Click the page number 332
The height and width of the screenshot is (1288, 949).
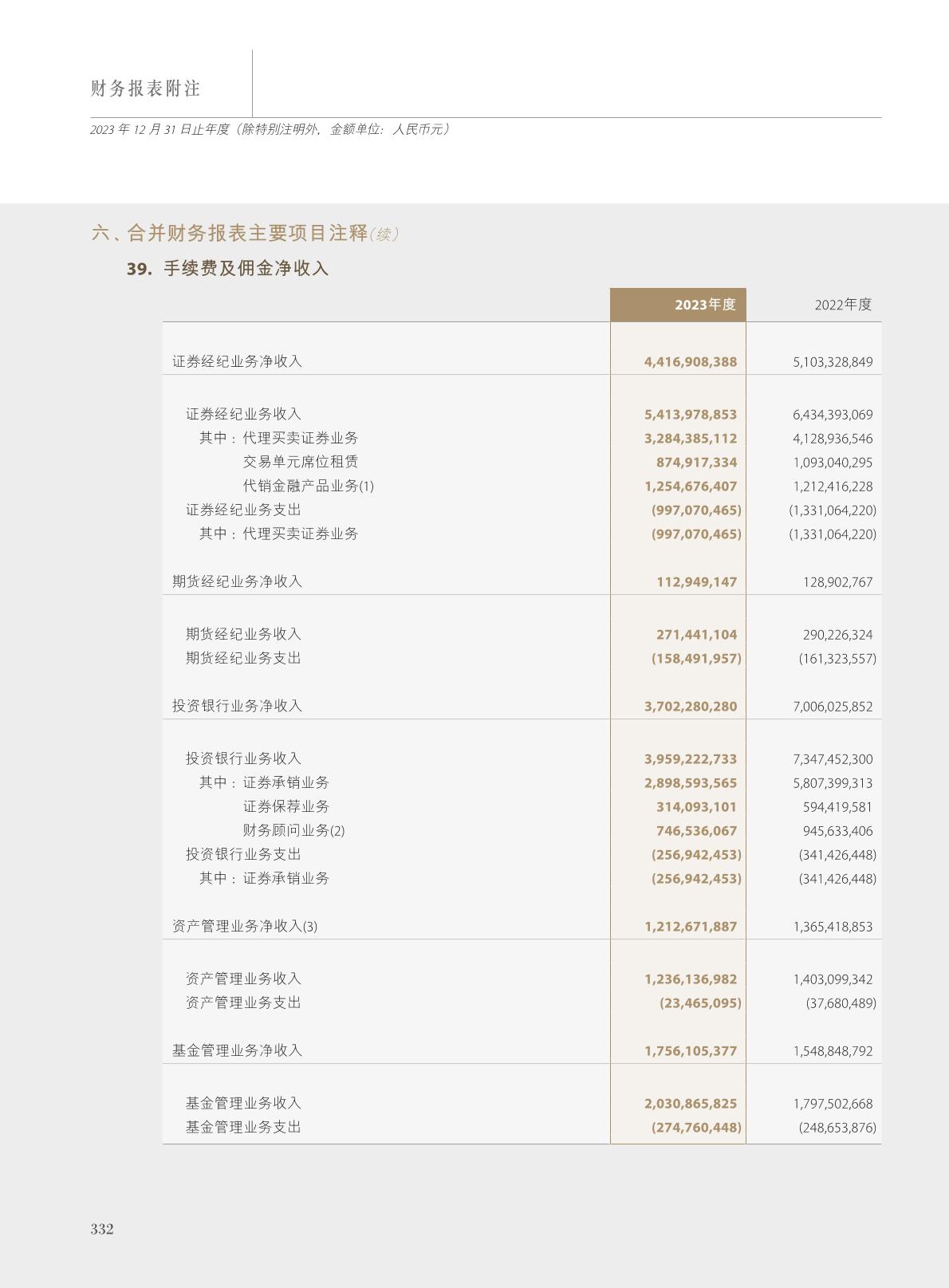102,1229
